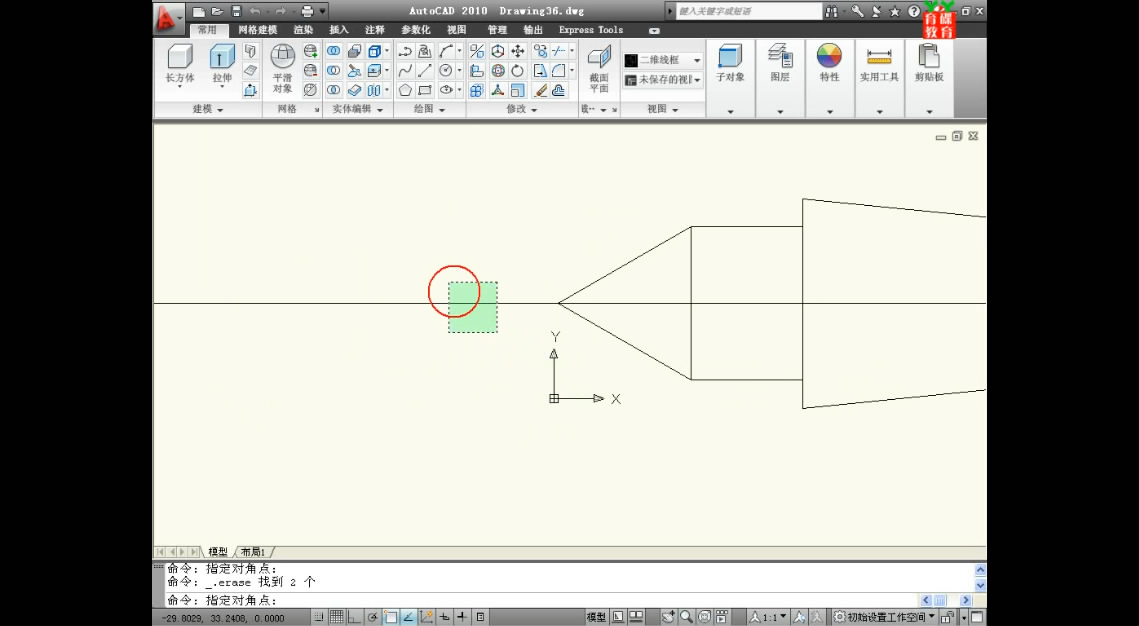
Task: Click the keyword search input field
Action: (x=748, y=12)
